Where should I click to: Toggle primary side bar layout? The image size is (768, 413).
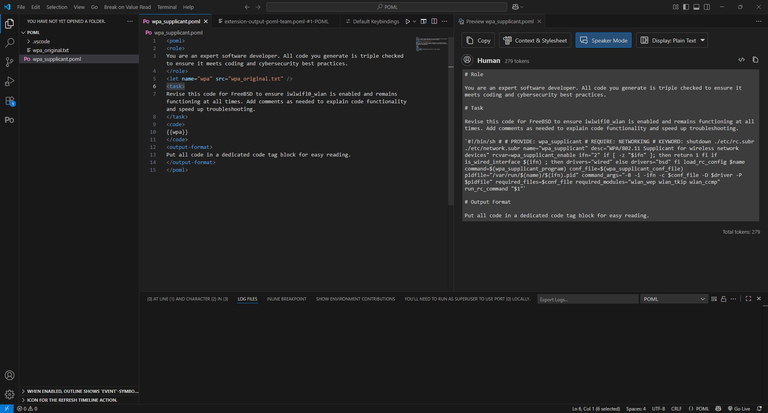[686, 7]
